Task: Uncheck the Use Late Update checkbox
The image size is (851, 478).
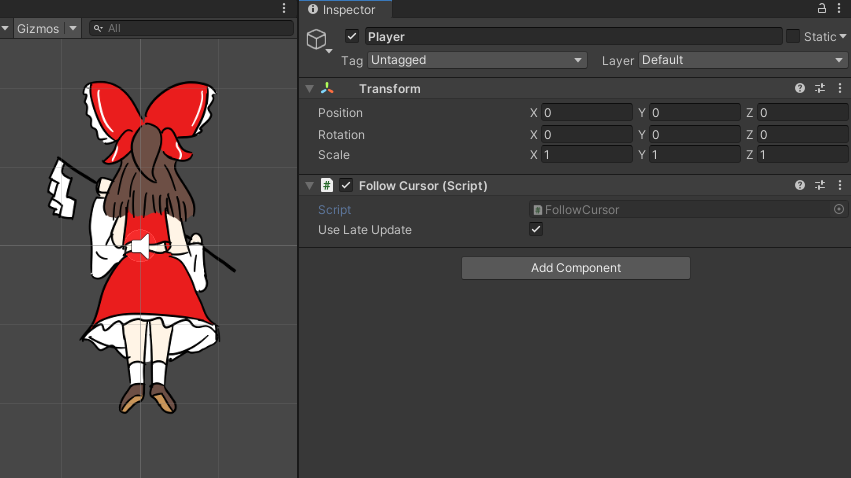Action: point(536,229)
